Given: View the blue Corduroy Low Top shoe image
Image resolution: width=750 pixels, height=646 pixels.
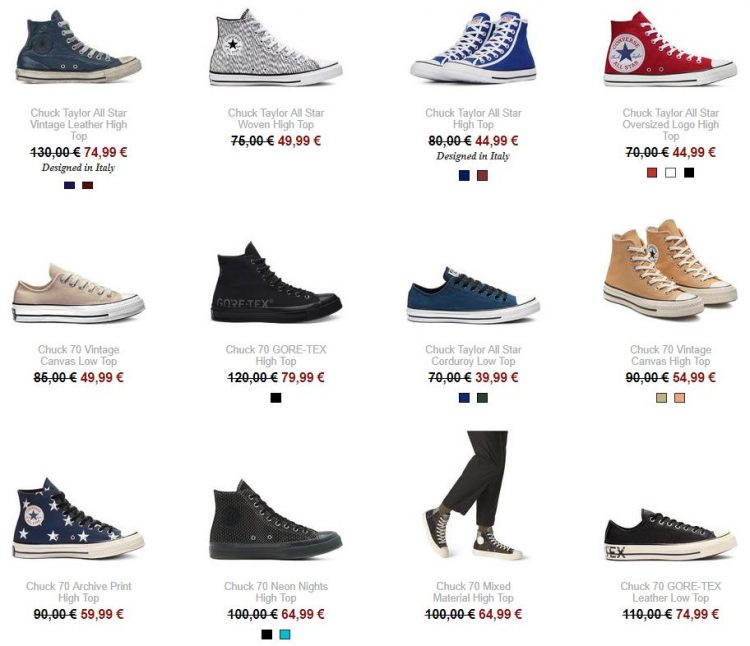Looking at the screenshot, I should [474, 295].
